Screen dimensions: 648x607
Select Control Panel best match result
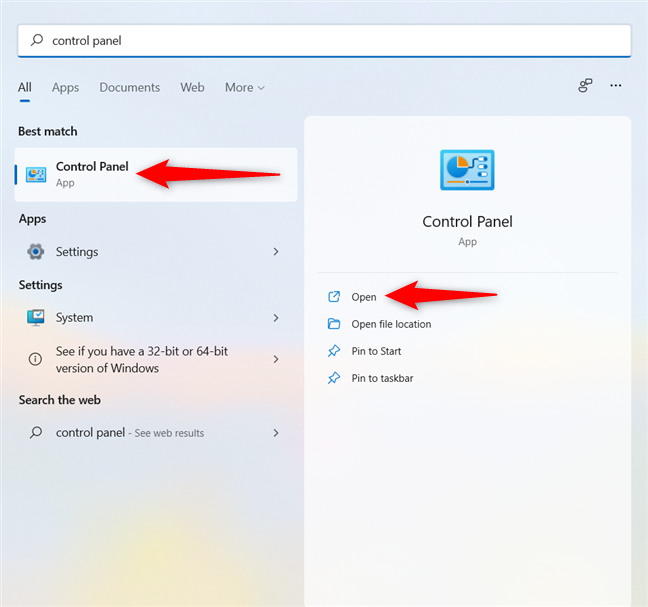(x=156, y=175)
